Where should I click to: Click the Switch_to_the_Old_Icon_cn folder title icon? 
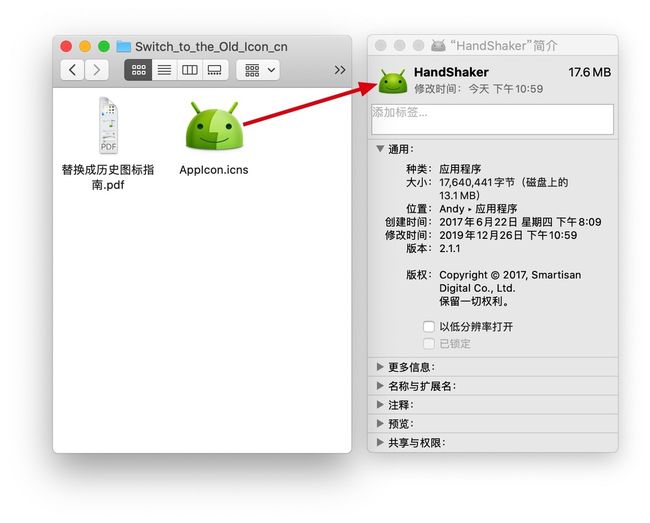click(x=124, y=46)
